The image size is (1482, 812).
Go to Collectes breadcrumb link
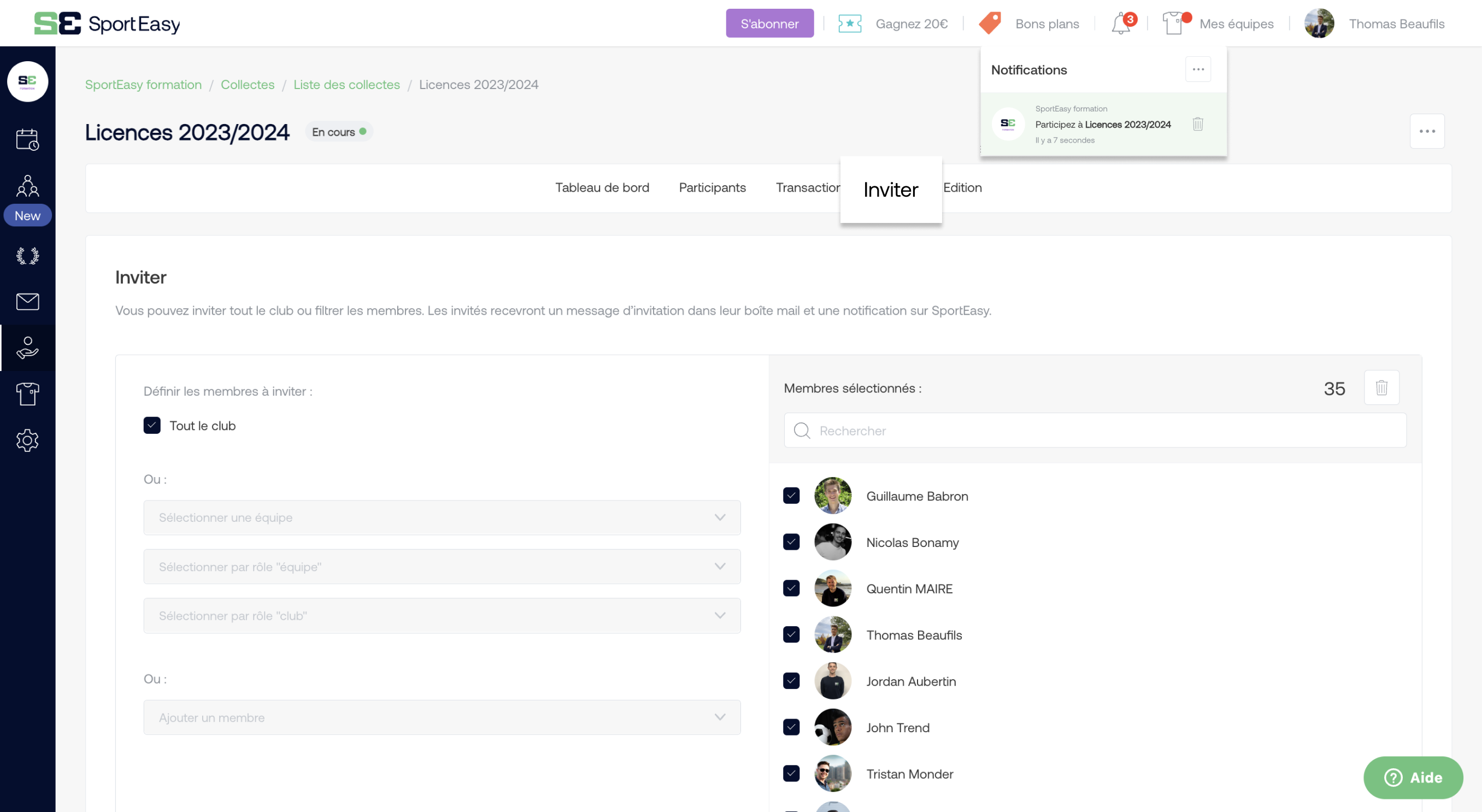[248, 85]
